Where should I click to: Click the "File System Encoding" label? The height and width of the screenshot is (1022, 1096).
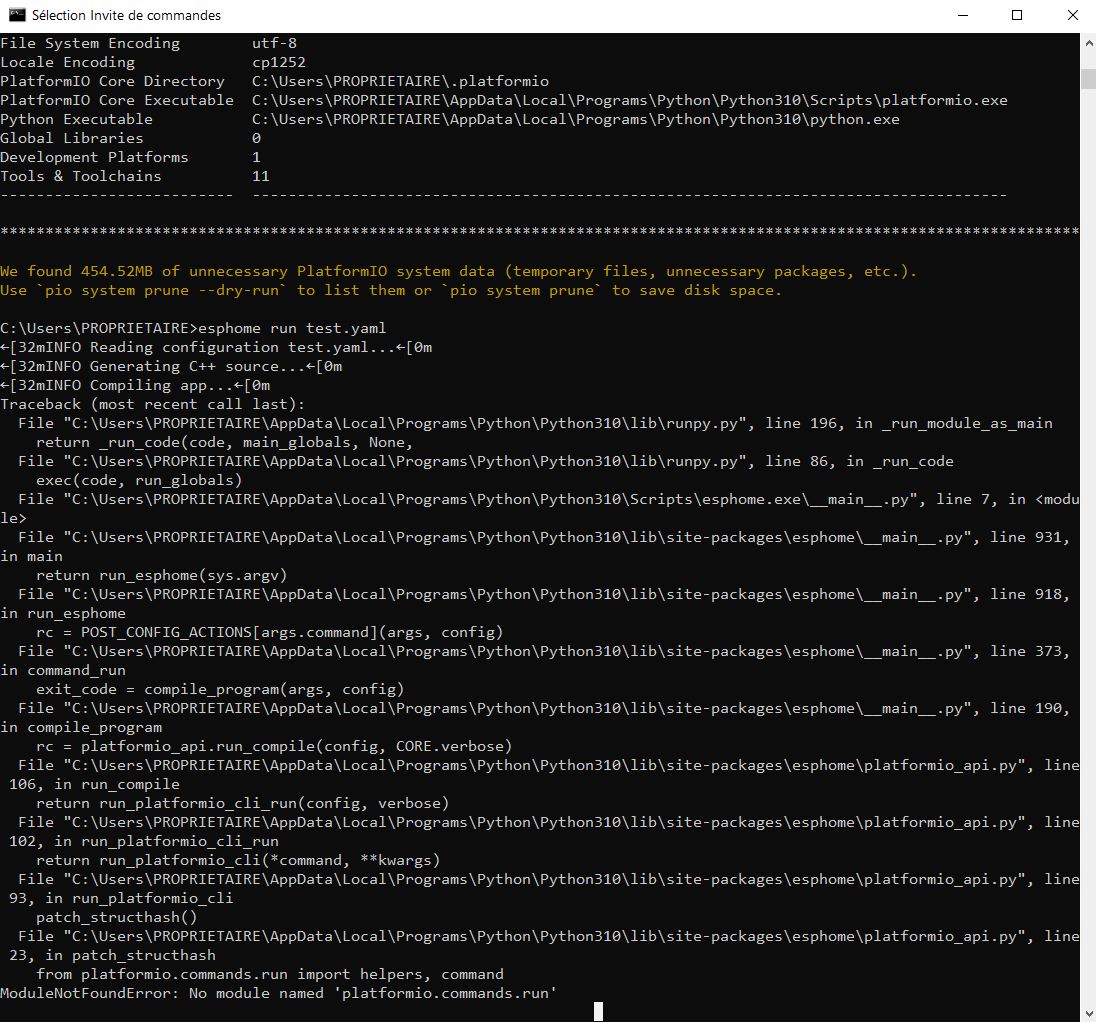pyautogui.click(x=90, y=43)
